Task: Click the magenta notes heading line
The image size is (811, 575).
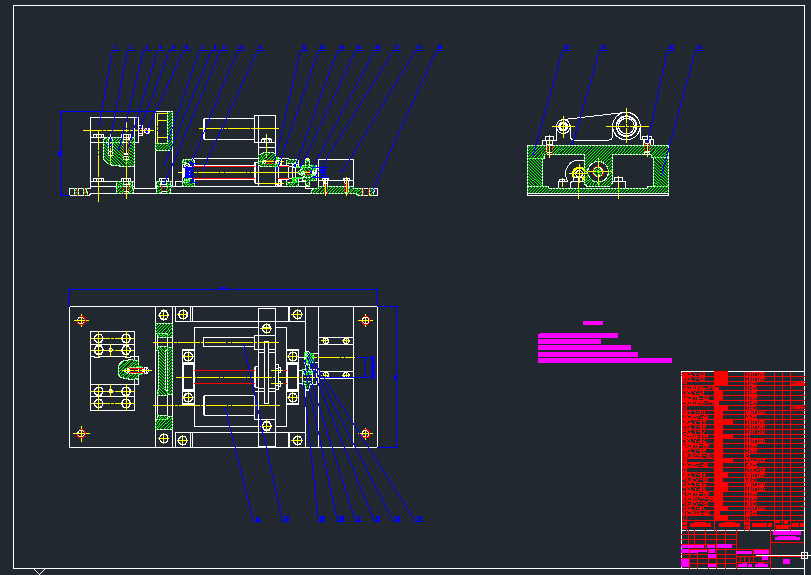Action: (592, 323)
